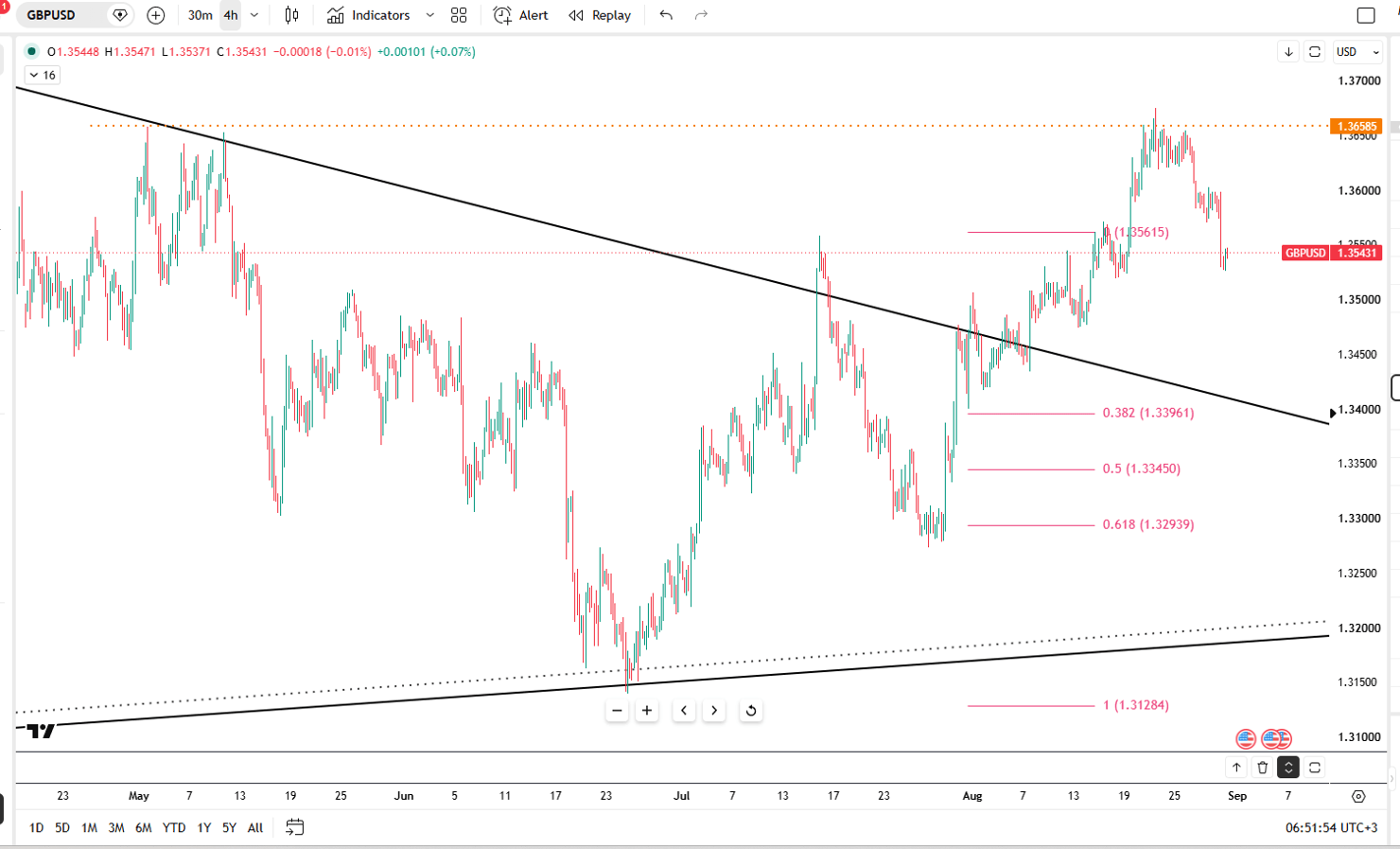Click the diamond icon beside GBPUSD symbol

pos(120,15)
